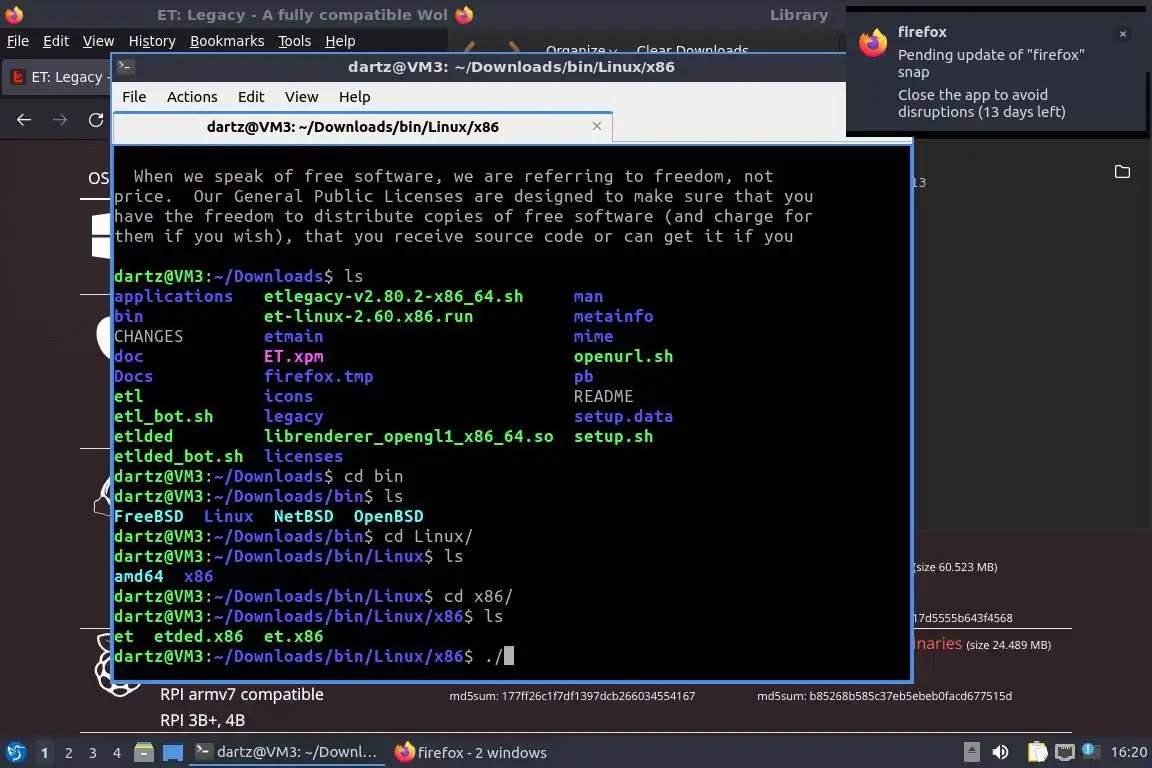Focus the dartz@VM3 terminal taskbar entry
The image size is (1152, 768).
pyautogui.click(x=287, y=752)
